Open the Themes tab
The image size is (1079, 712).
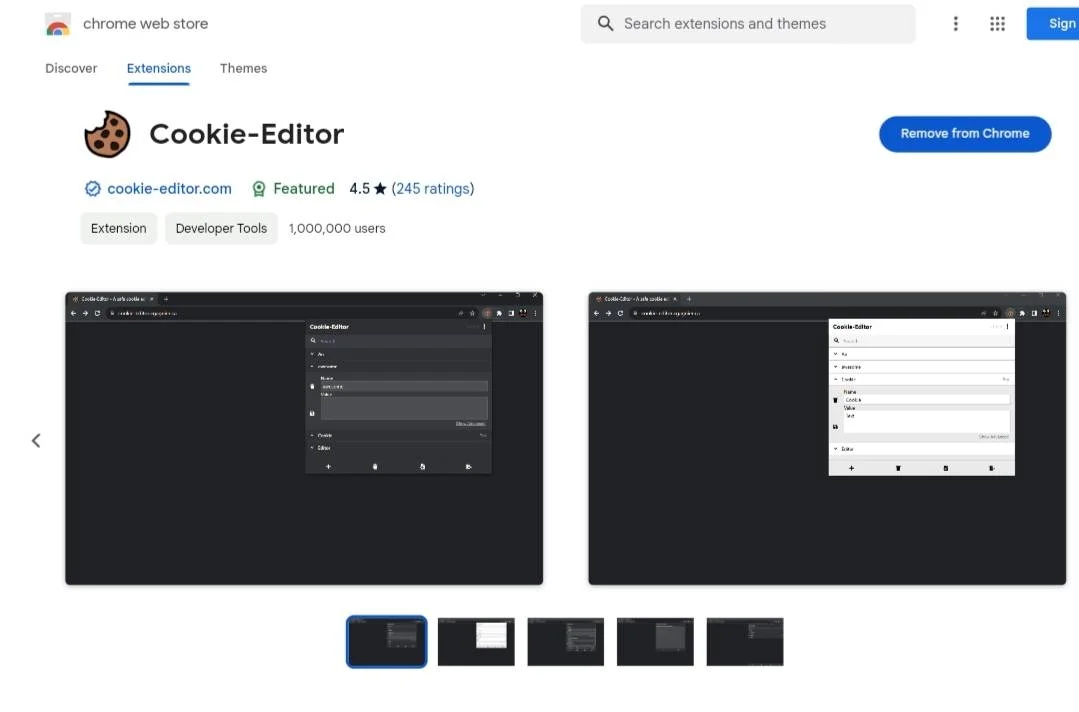pos(244,68)
